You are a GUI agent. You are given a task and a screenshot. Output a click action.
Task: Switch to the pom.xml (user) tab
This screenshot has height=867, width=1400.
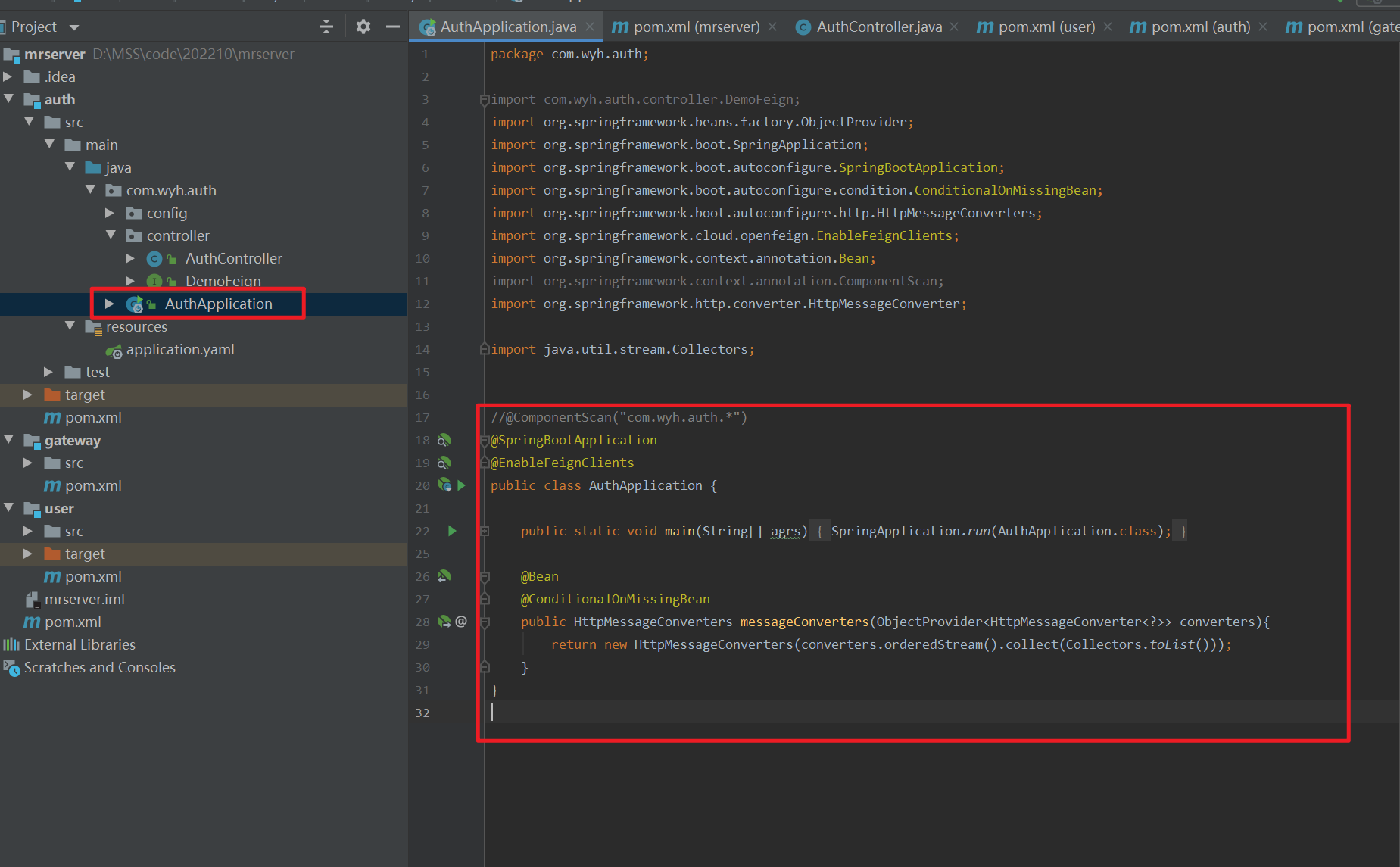pos(1046,27)
